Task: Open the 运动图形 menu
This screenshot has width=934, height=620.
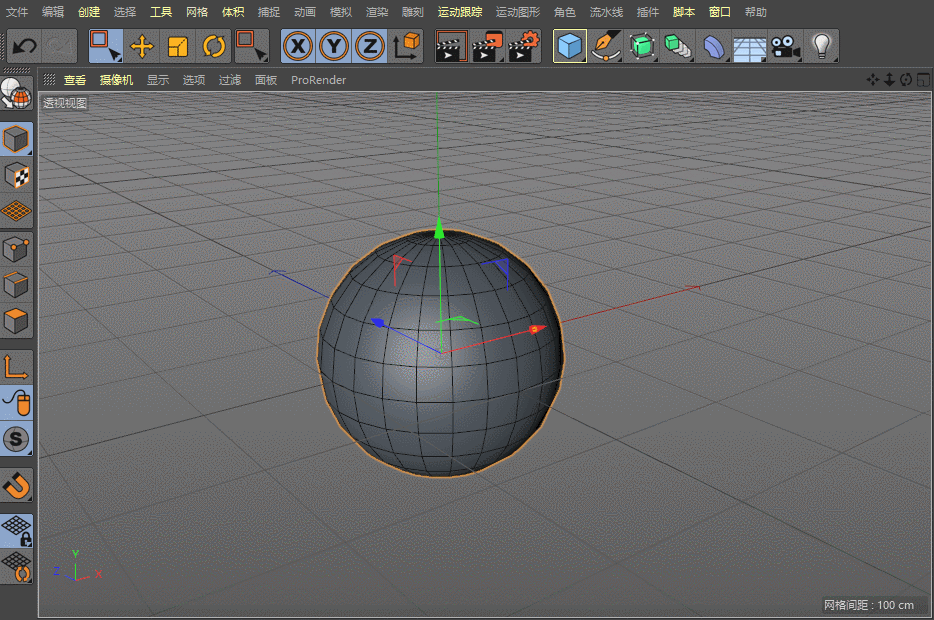Action: [x=518, y=12]
